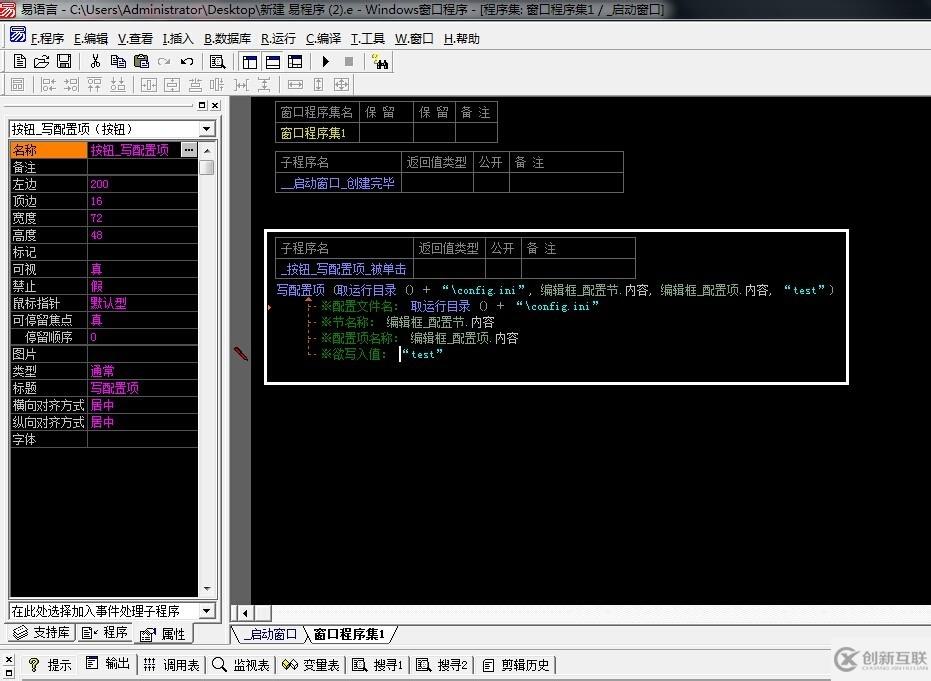Viewport: 931px width, 681px height.
Task: Switch to the 属性 tab
Action: 163,634
